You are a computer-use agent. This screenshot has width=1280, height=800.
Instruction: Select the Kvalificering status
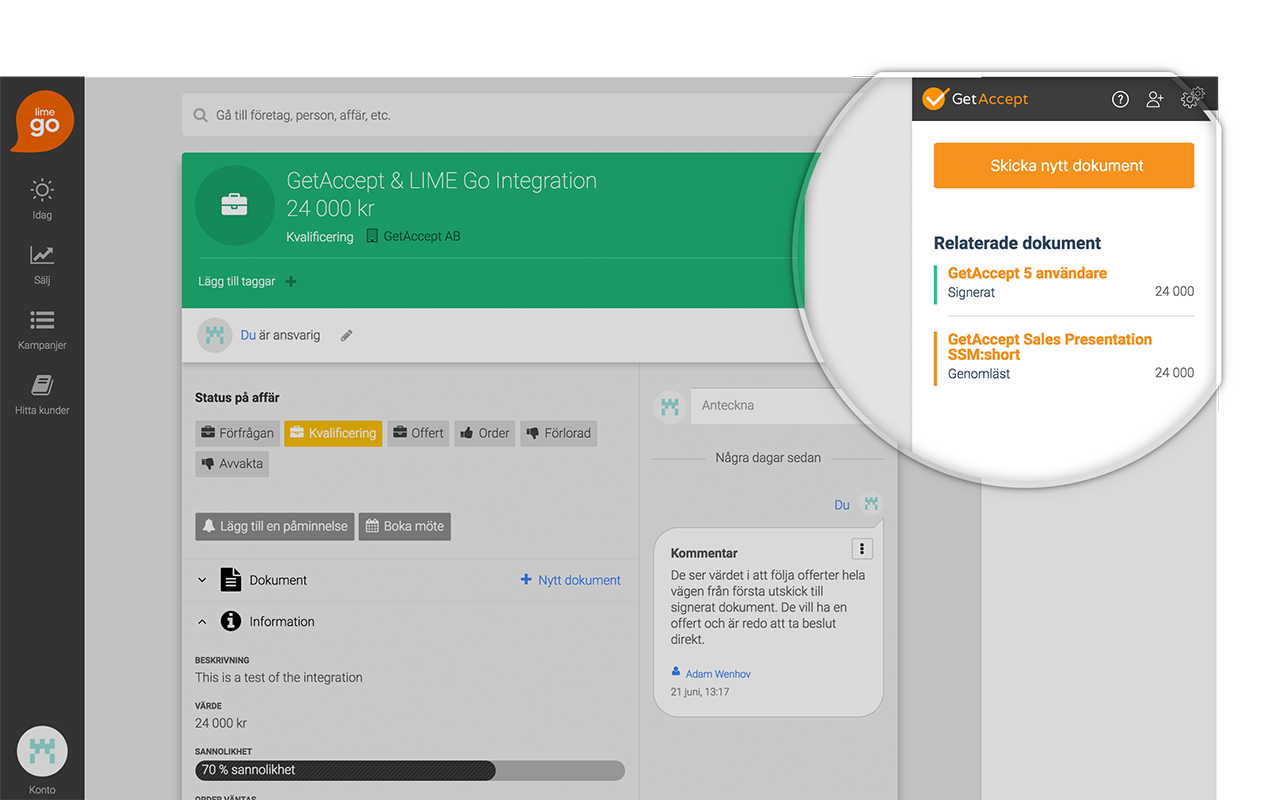tap(333, 433)
